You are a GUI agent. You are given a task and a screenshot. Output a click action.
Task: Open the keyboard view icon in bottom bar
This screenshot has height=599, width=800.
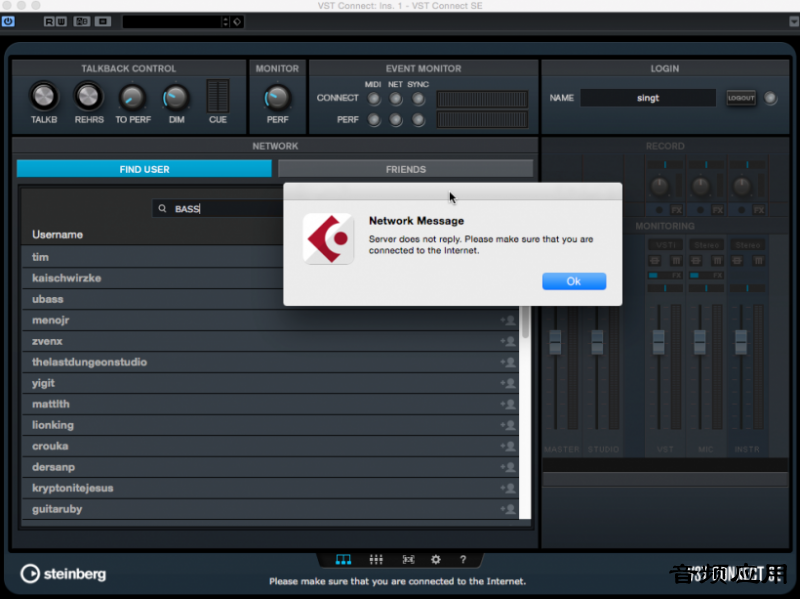(x=343, y=560)
